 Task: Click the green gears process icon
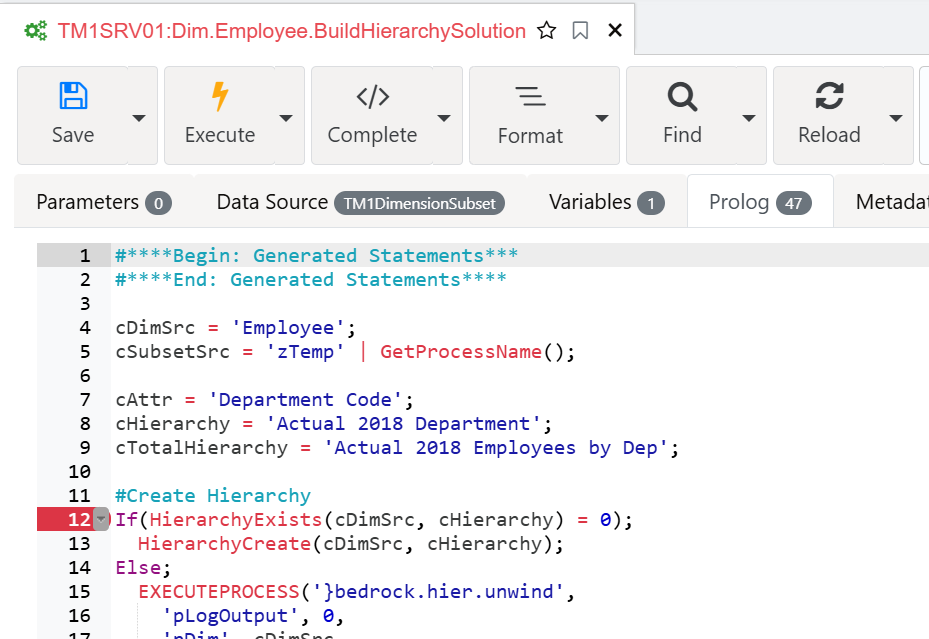pos(36,31)
